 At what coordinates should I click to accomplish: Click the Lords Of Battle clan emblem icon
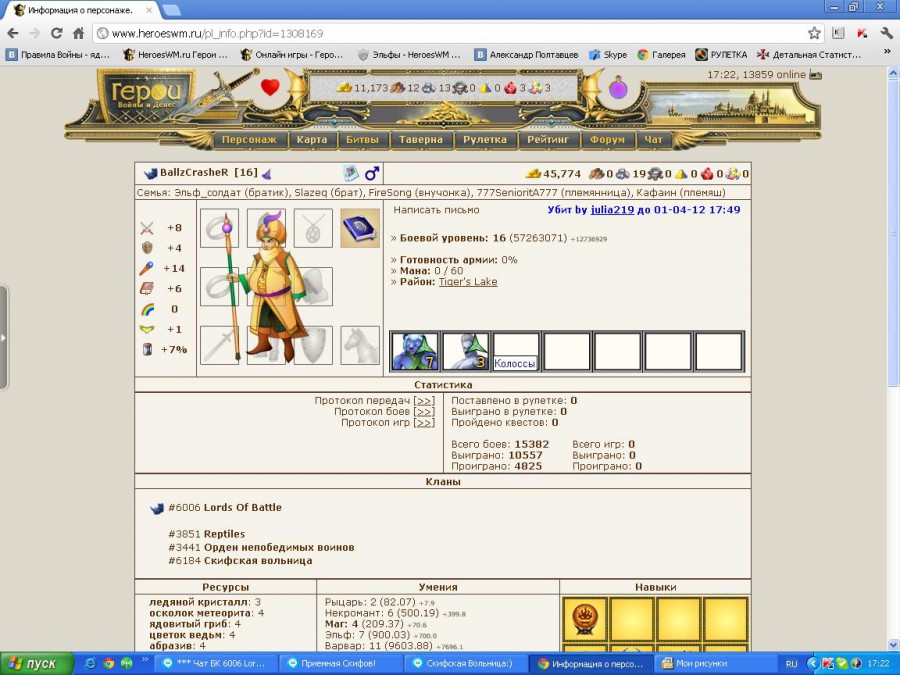157,508
